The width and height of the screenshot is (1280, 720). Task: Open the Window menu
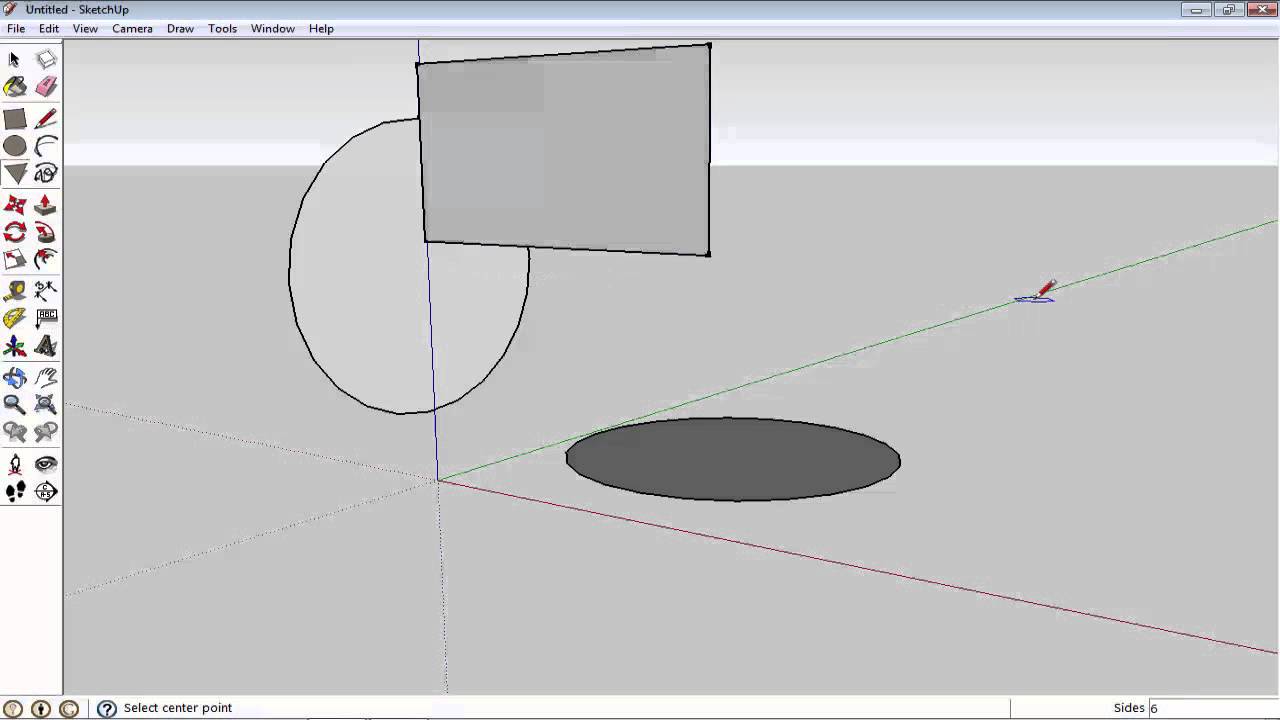pyautogui.click(x=272, y=28)
